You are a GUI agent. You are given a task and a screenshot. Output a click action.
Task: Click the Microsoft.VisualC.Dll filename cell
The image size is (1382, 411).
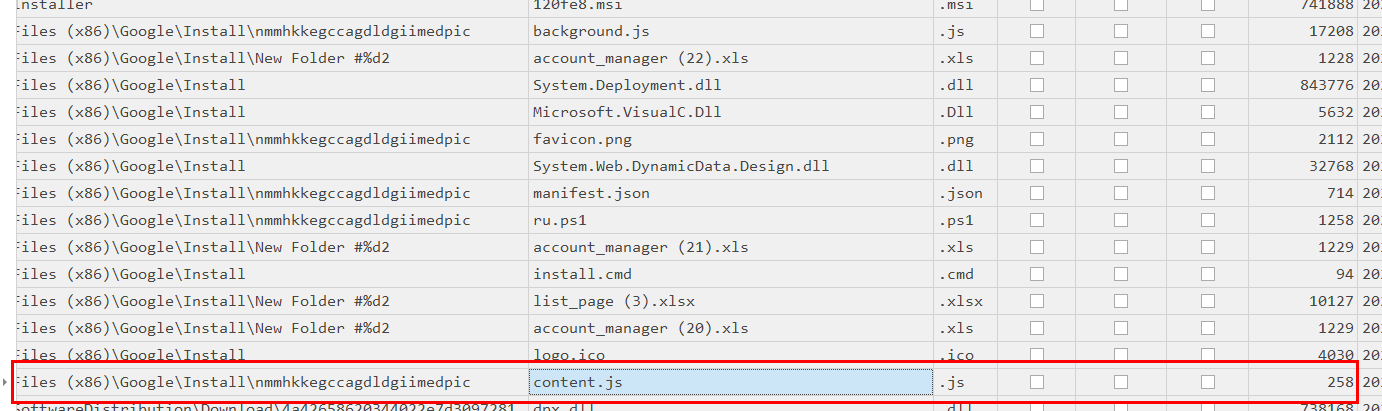[x=730, y=112]
